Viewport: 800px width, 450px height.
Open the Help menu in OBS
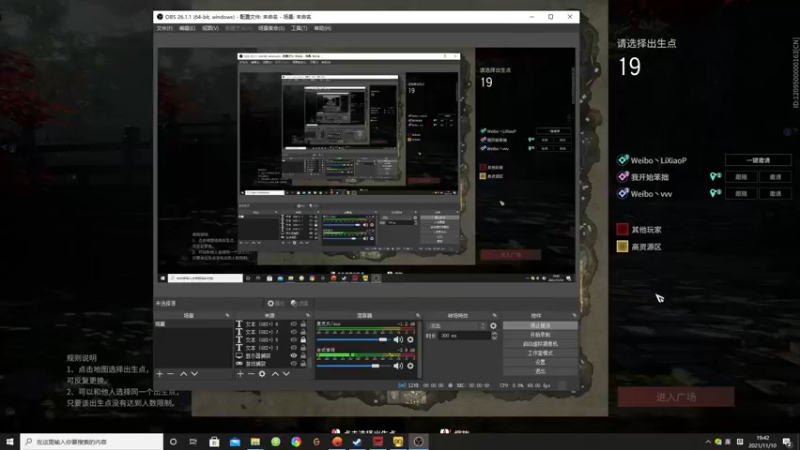(x=322, y=28)
